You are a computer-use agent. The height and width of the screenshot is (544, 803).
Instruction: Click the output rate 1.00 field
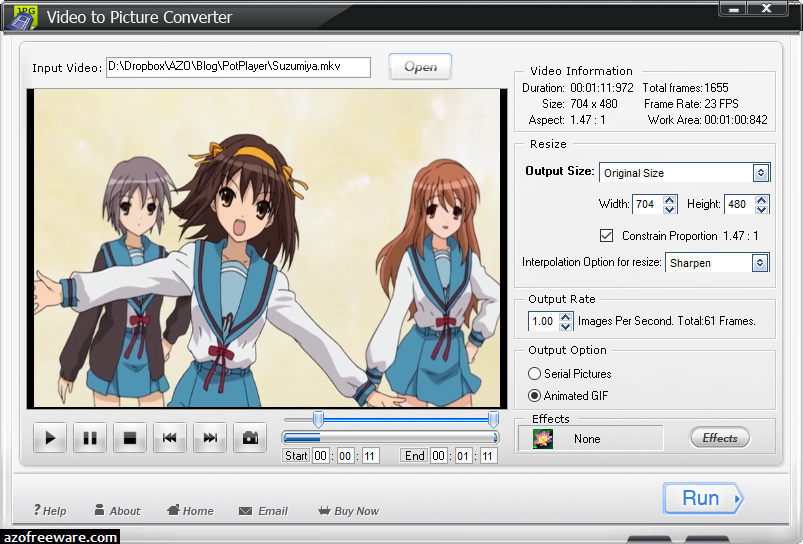coord(544,321)
